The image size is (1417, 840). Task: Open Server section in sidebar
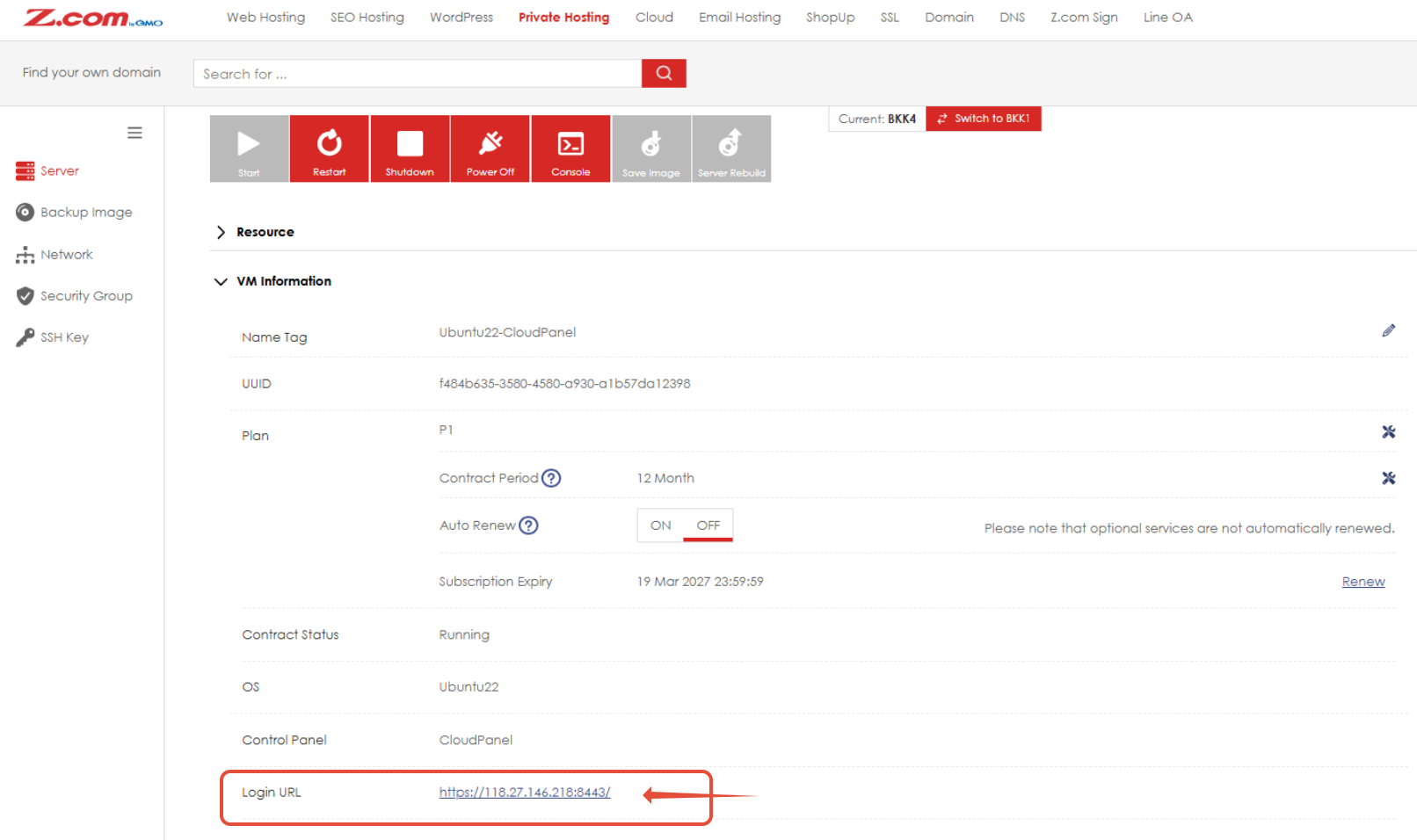47,170
